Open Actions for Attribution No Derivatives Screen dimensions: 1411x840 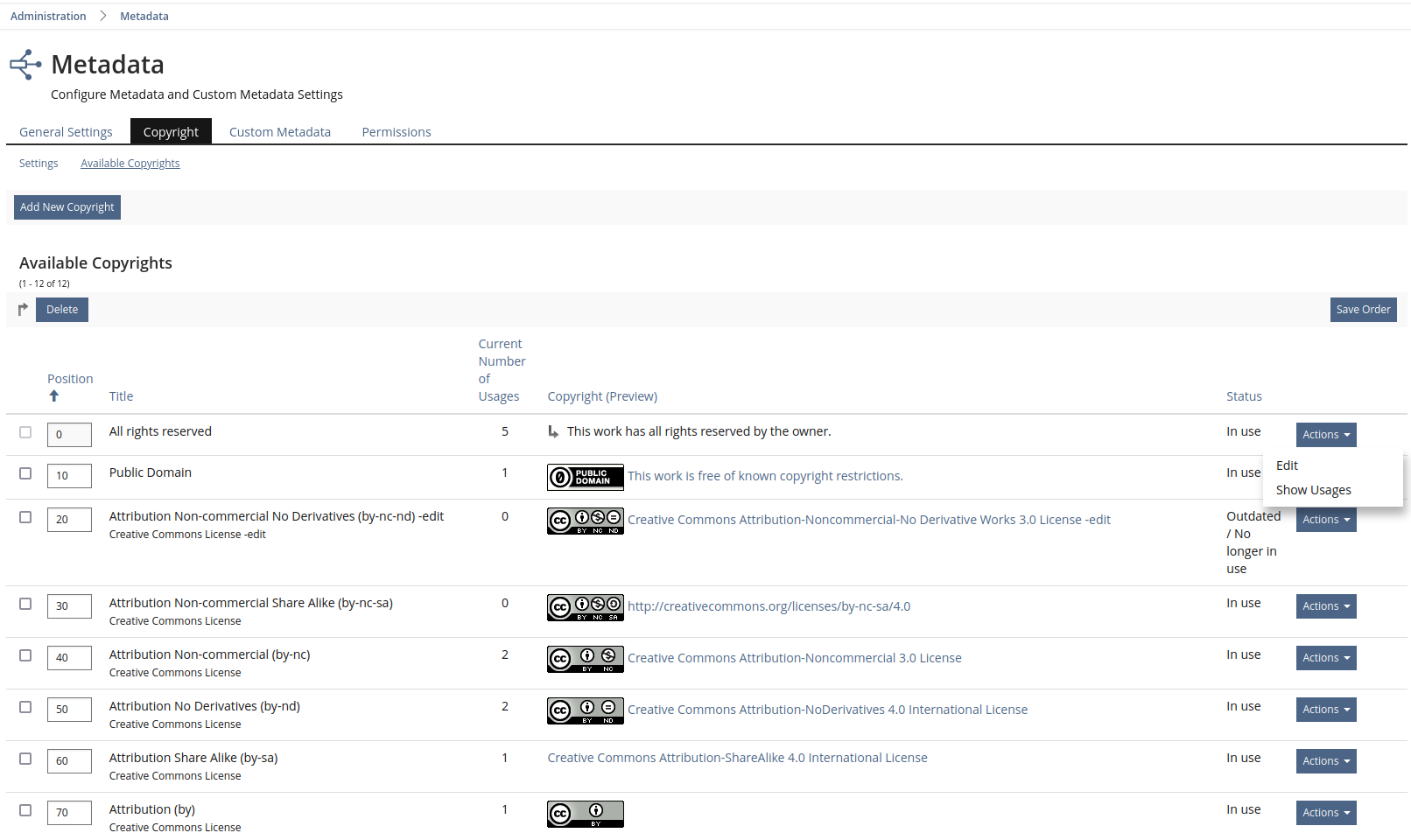pos(1325,710)
